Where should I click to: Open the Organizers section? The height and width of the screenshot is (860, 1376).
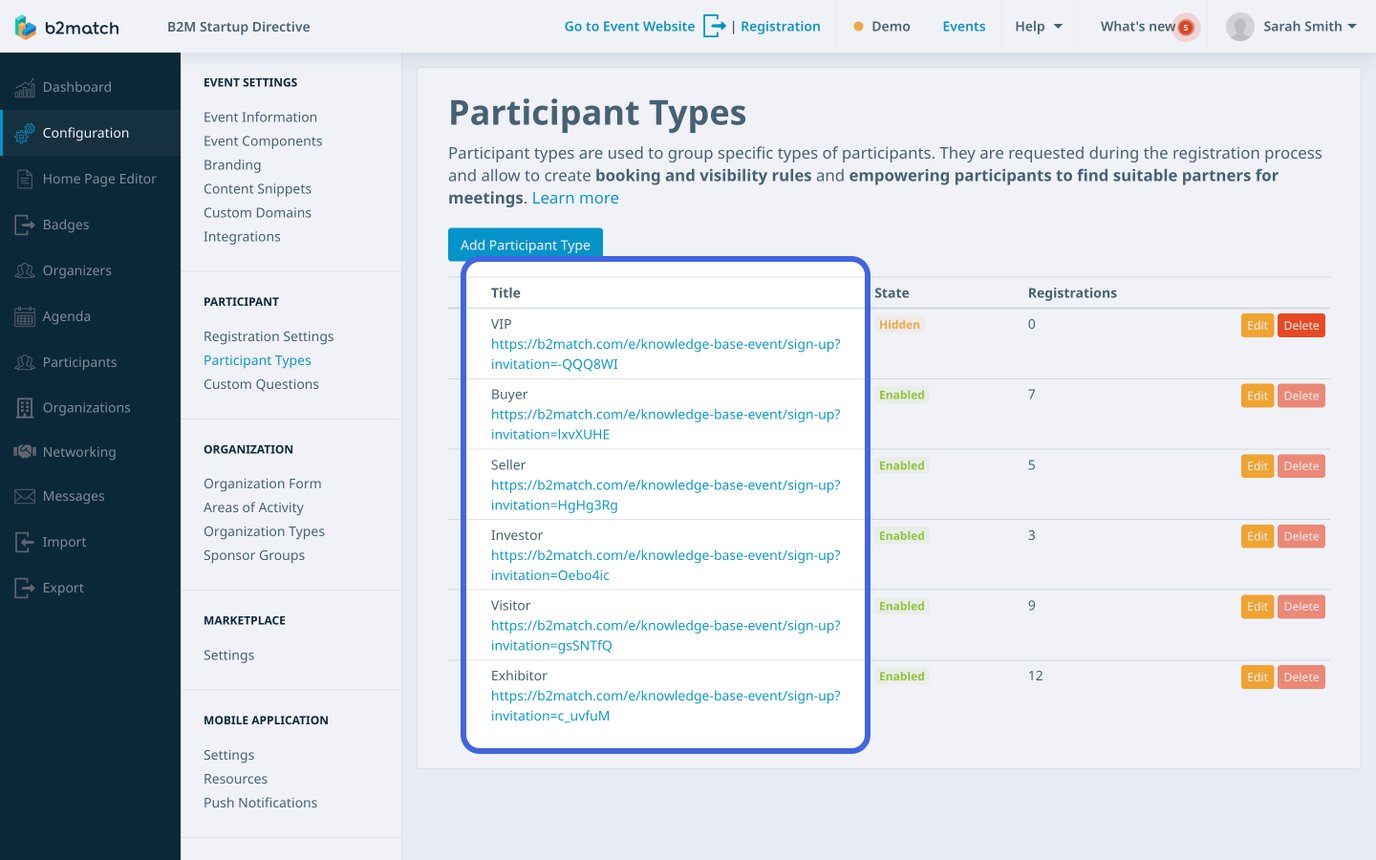click(x=78, y=270)
